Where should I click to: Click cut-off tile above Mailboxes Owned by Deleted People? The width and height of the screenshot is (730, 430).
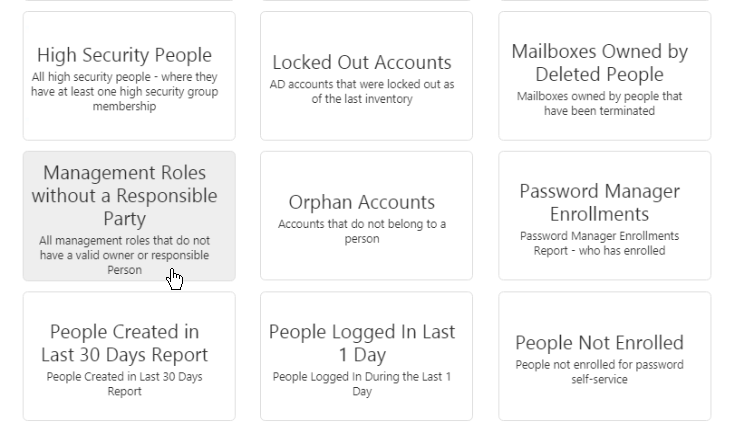604,1
